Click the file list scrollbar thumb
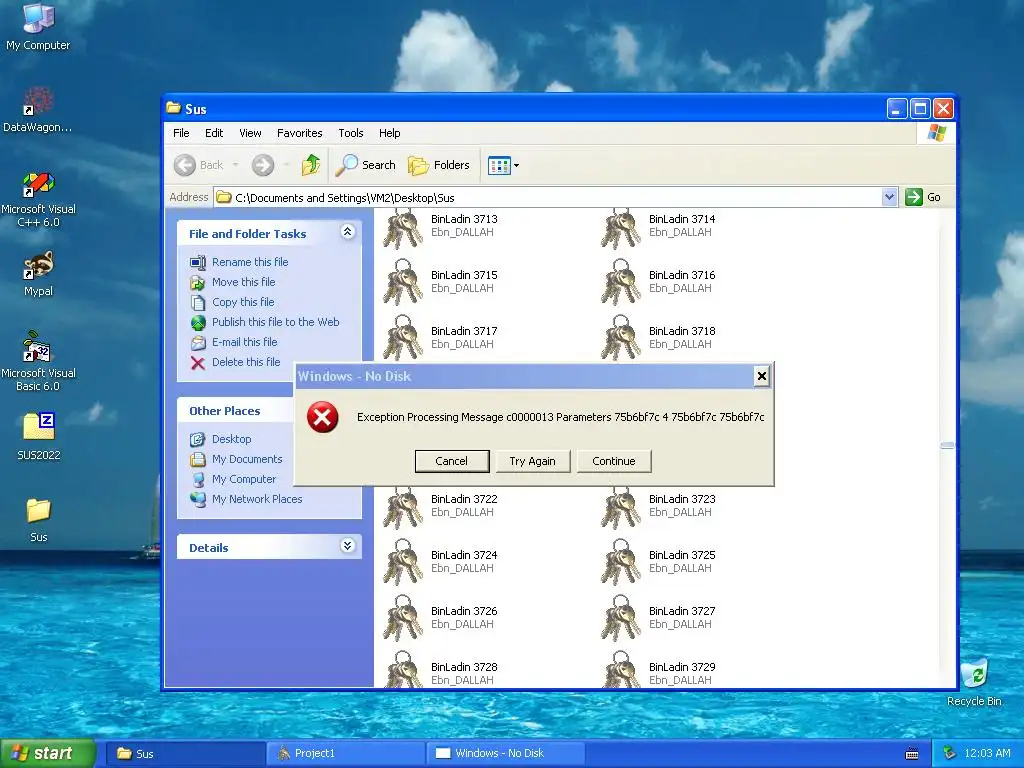Screen dimensions: 1024x768 click(947, 446)
